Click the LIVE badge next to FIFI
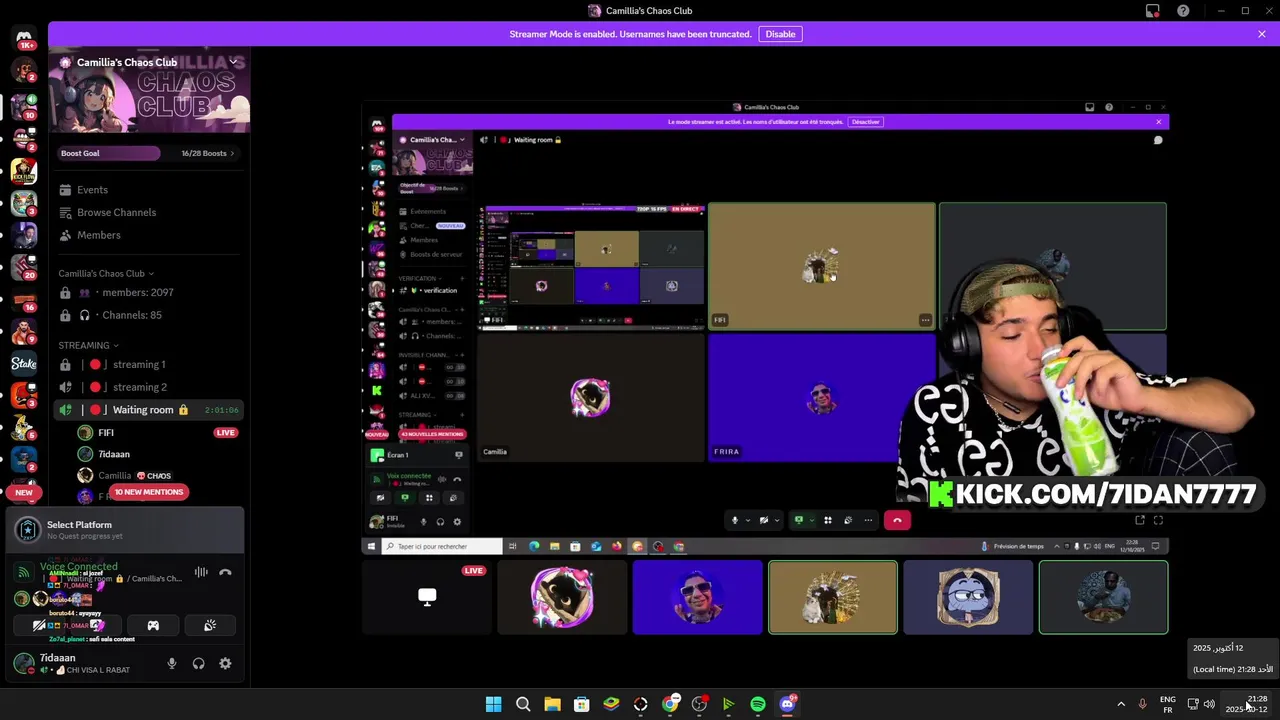The image size is (1280, 720). (x=226, y=433)
